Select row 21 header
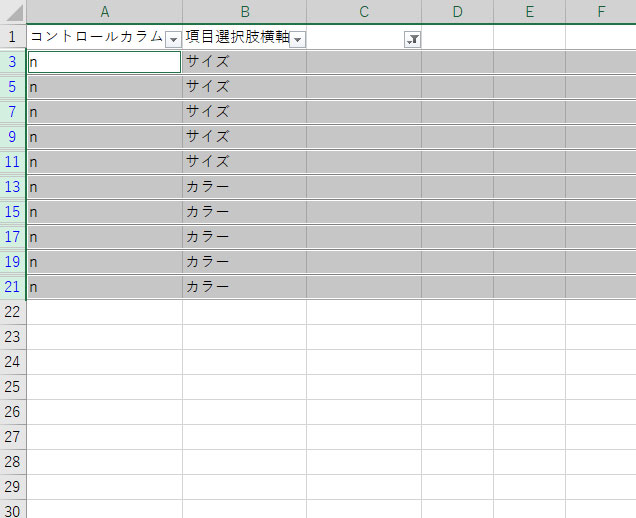 click(12, 287)
